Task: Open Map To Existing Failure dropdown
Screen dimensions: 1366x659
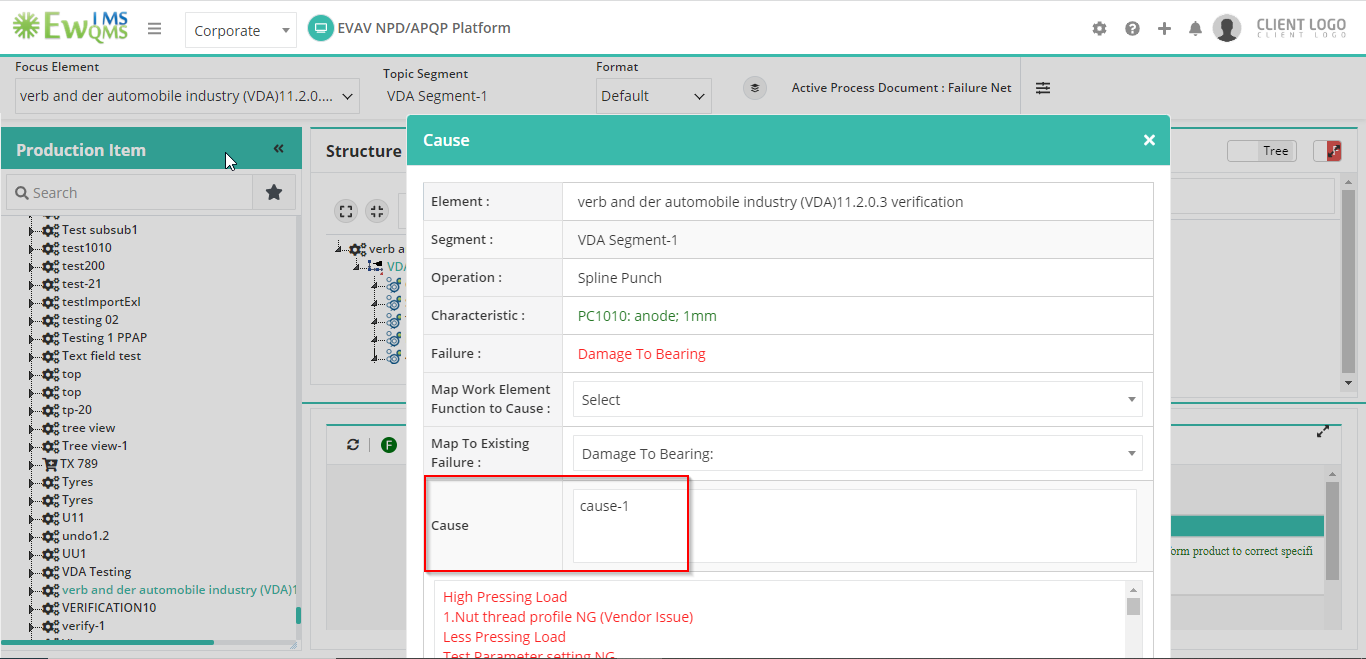Action: [857, 454]
